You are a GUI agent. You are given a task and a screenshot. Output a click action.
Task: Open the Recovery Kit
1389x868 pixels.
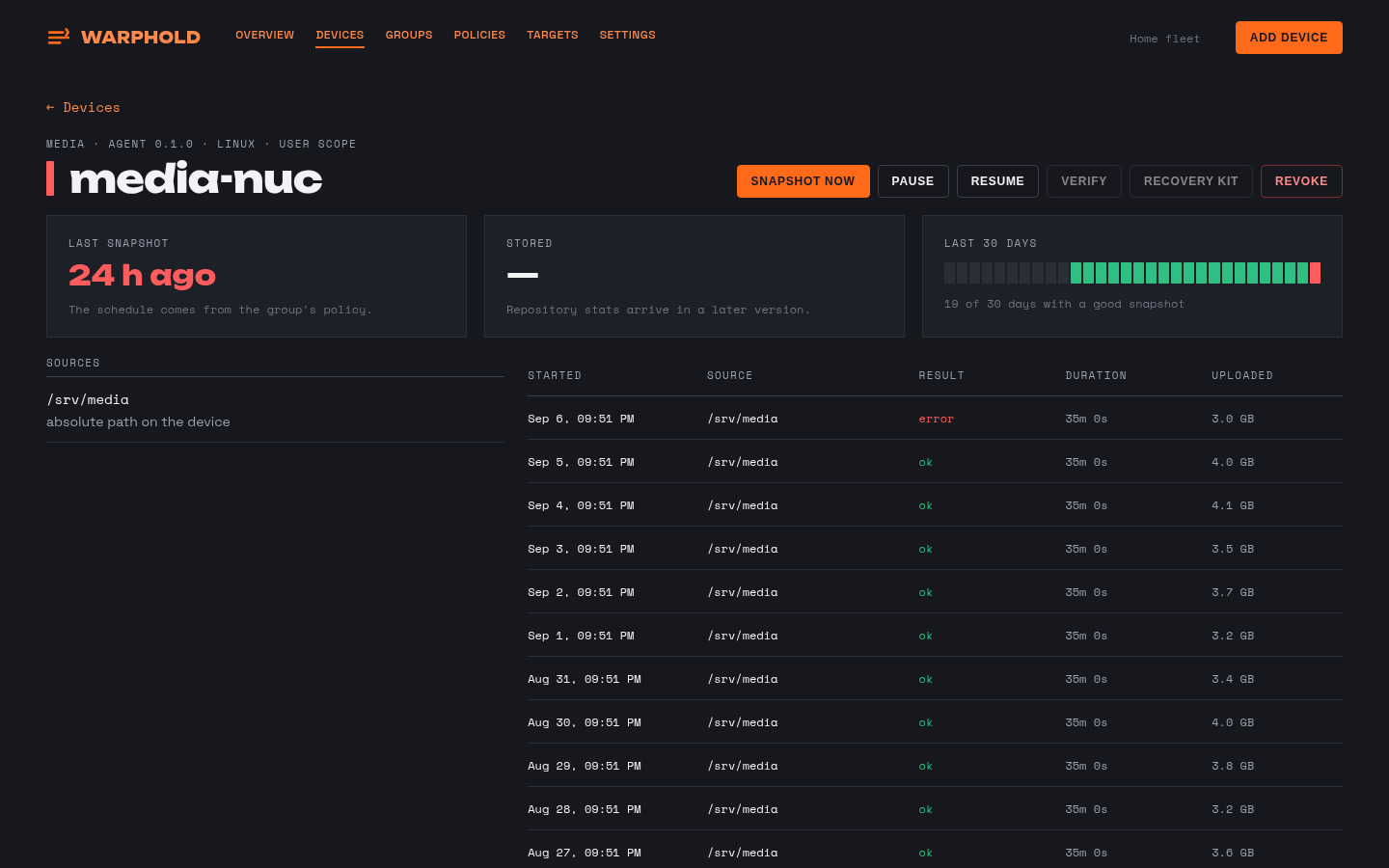point(1191,181)
